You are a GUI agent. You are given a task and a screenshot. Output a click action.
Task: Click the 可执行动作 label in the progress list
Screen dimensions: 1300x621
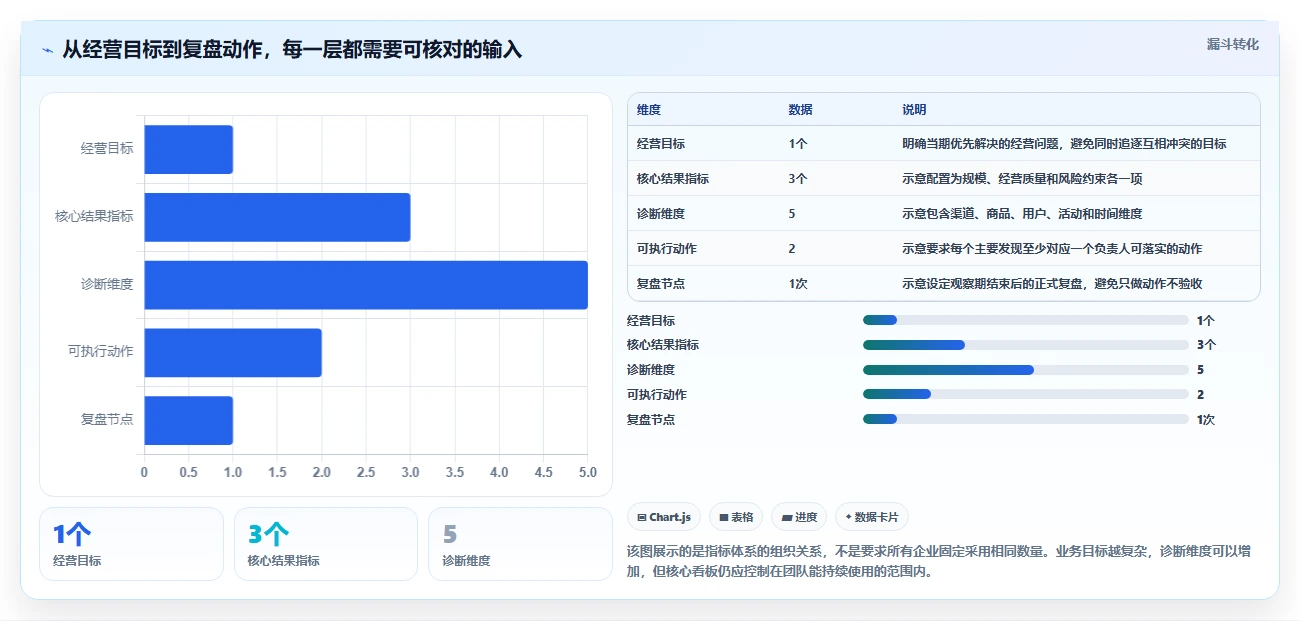pyautogui.click(x=657, y=395)
